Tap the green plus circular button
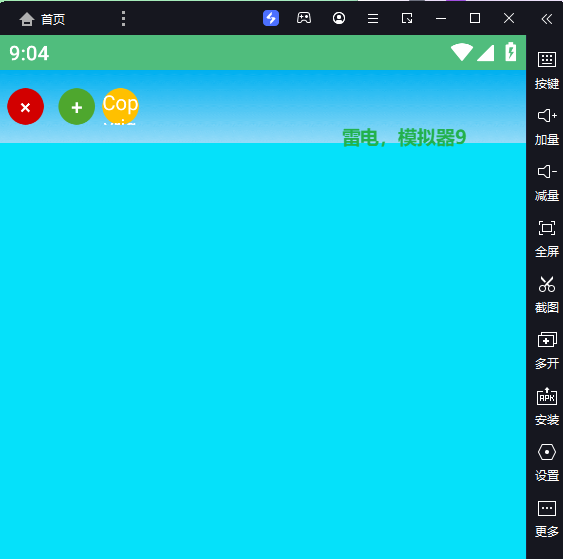This screenshot has height=559, width=563. (x=76, y=106)
